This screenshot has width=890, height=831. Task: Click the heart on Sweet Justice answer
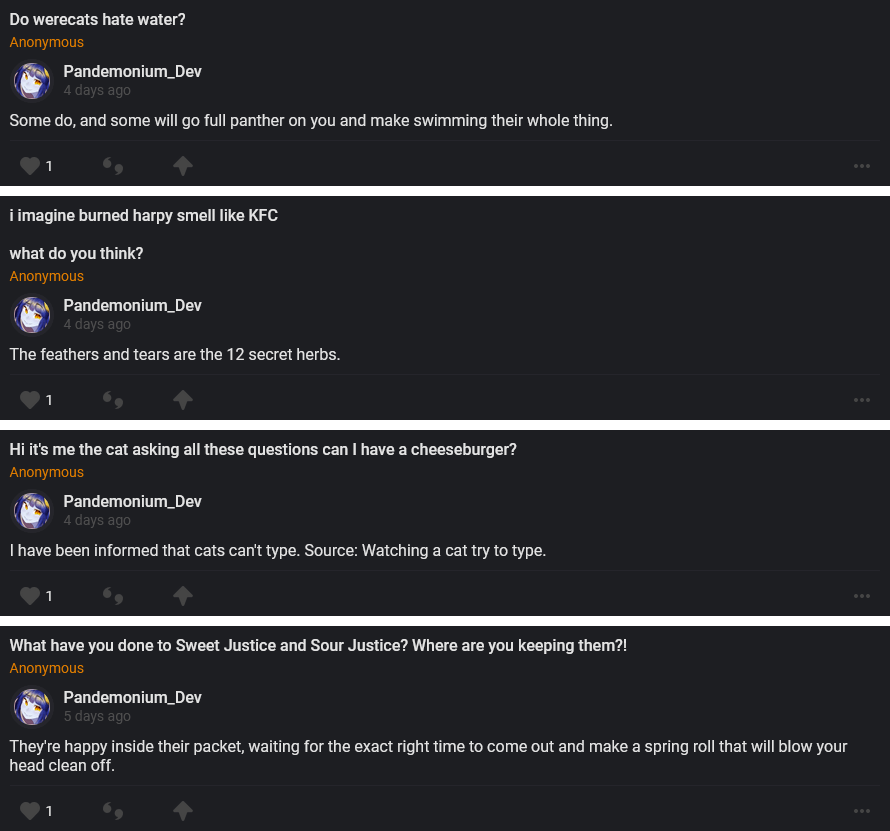click(x=31, y=810)
